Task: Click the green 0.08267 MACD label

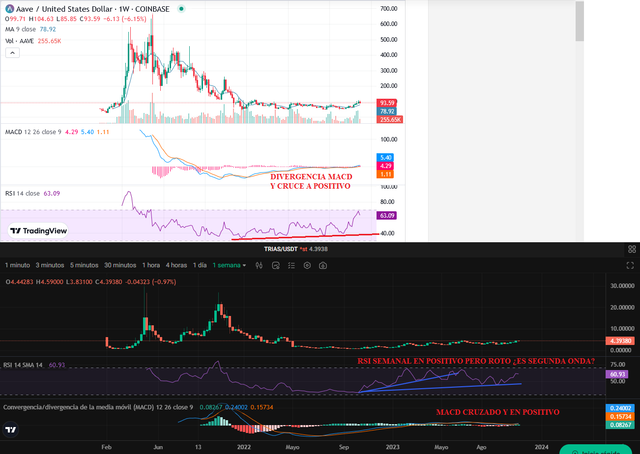Action: click(x=620, y=425)
